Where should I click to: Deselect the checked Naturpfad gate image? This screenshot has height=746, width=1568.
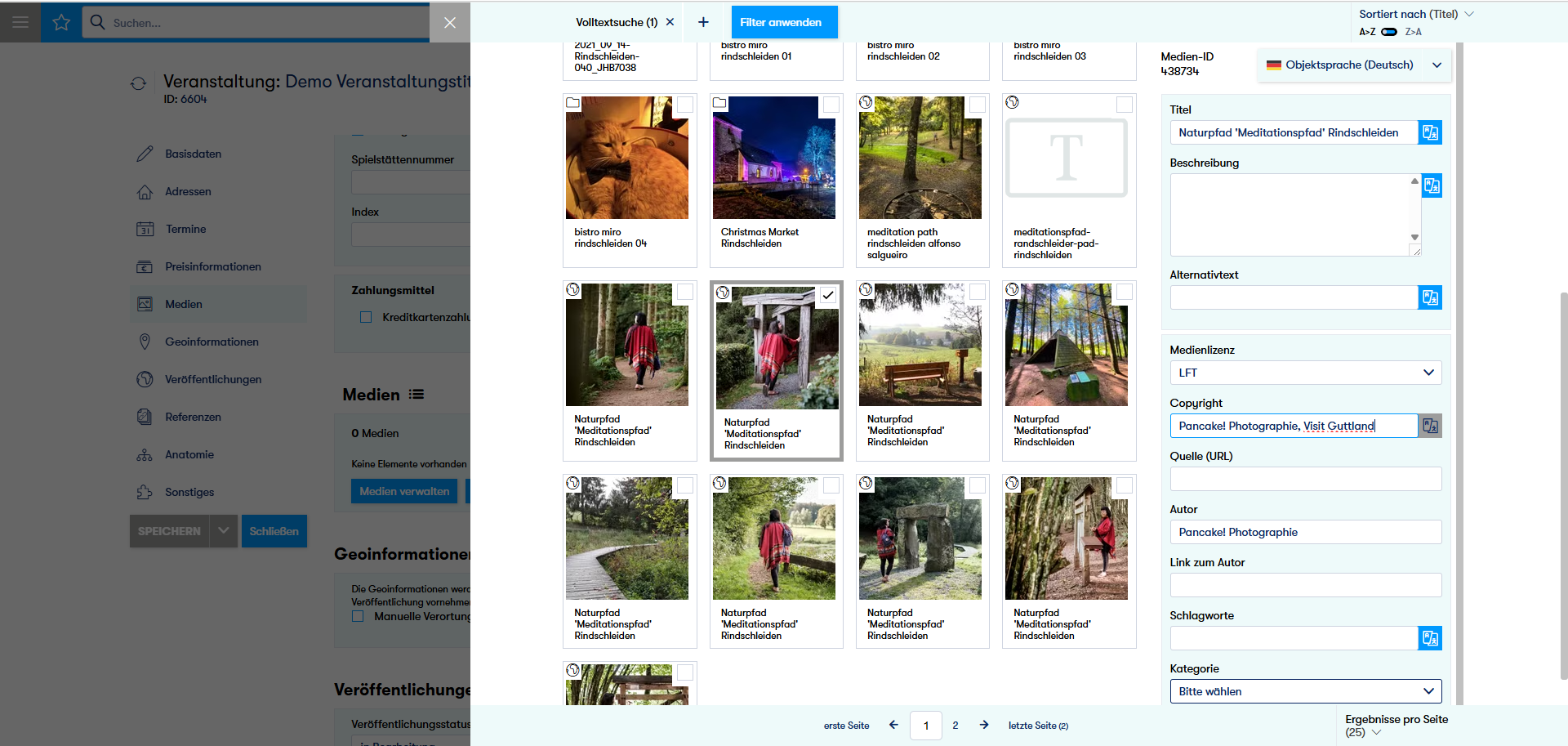[828, 295]
